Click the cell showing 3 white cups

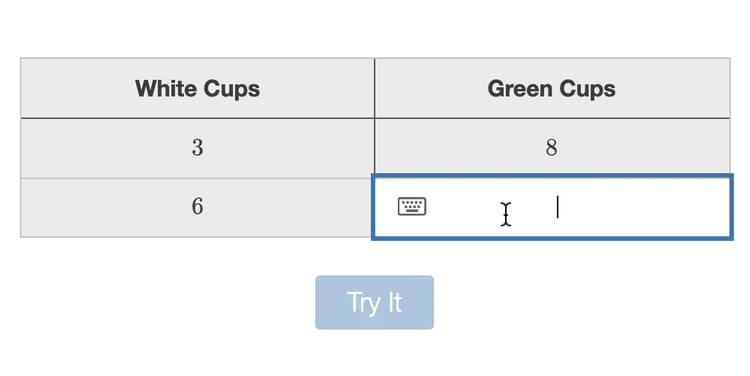pyautogui.click(x=198, y=148)
